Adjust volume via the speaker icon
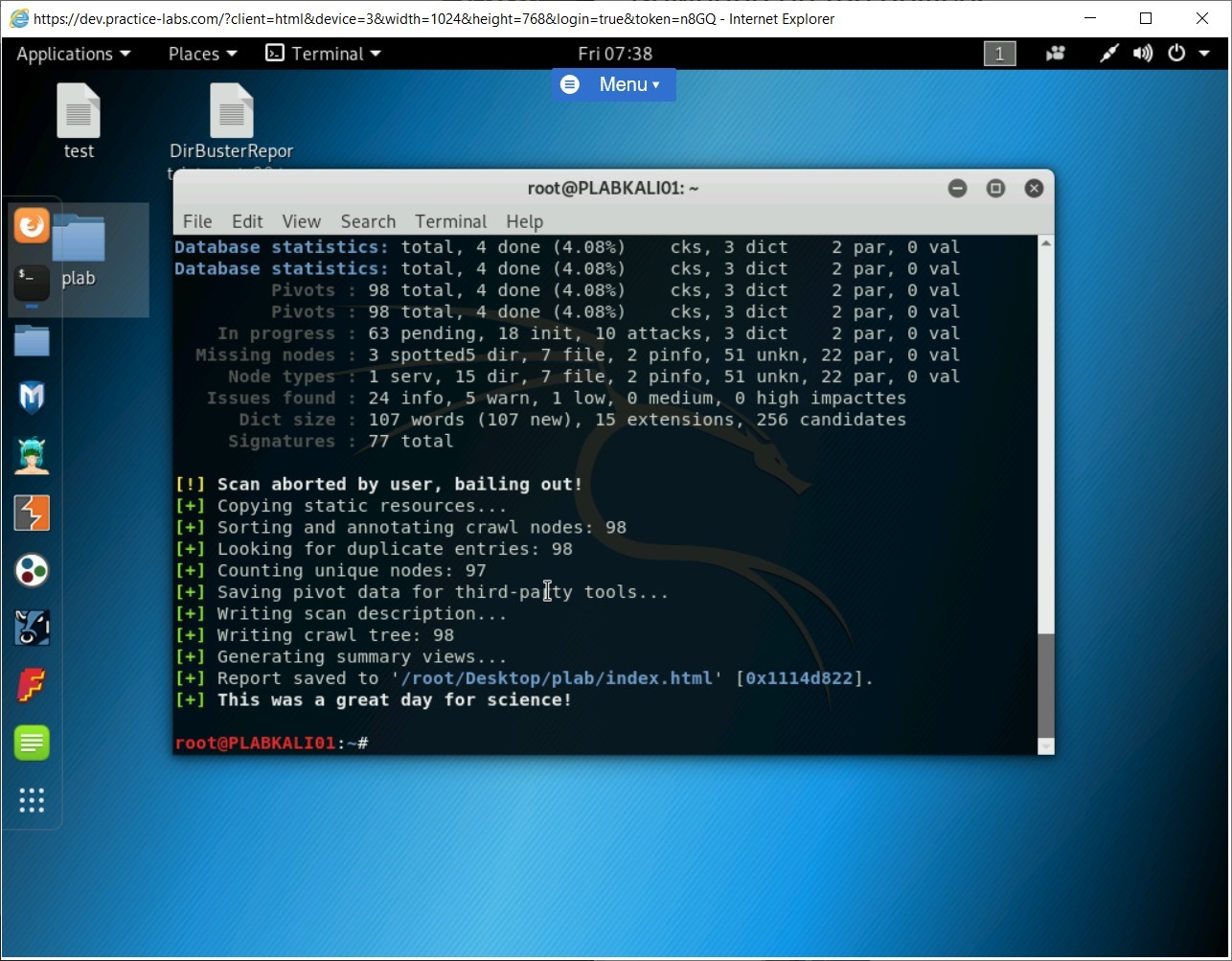Screen dimensions: 1232x961 pos(1142,54)
